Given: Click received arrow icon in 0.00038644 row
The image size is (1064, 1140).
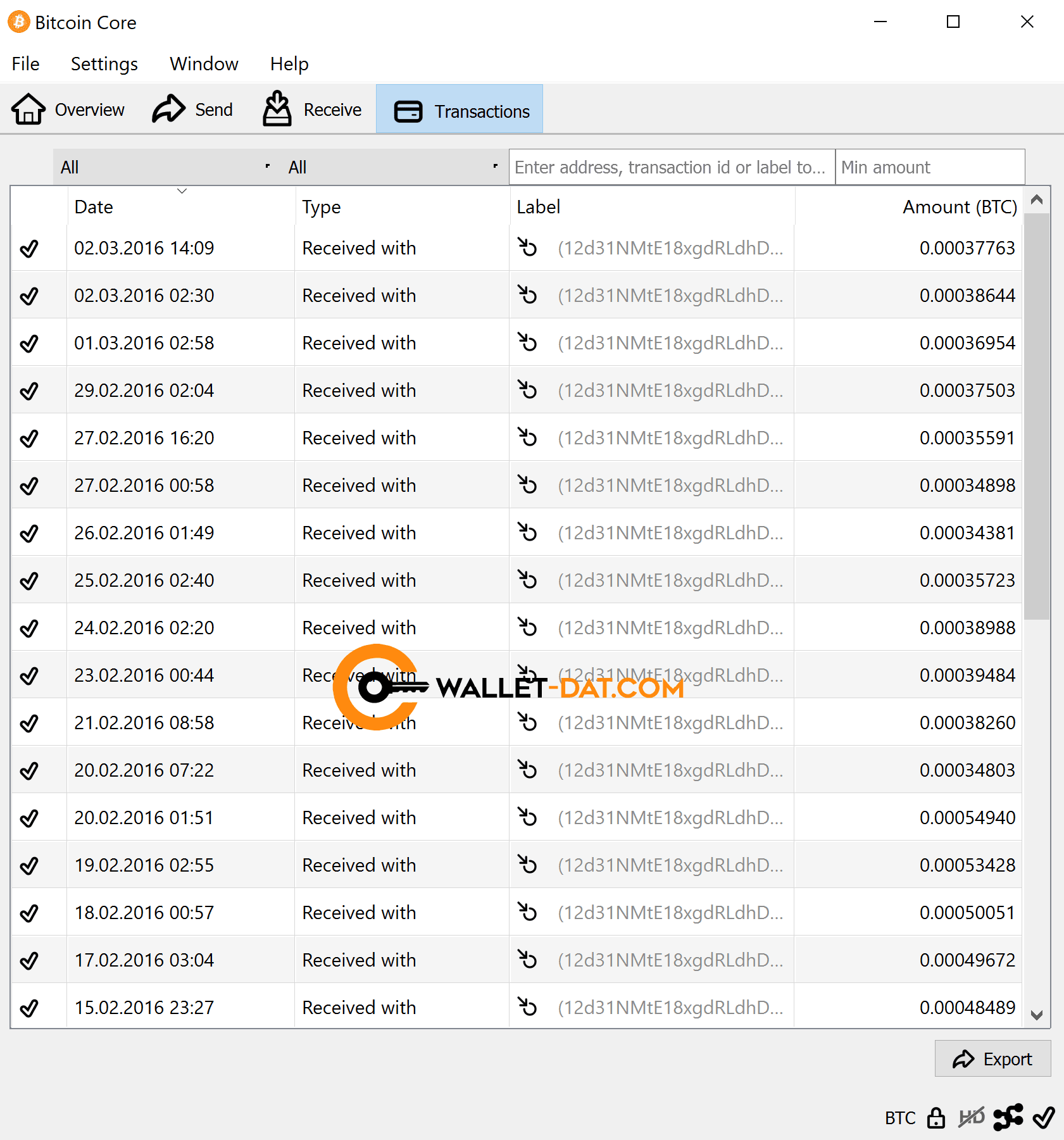Looking at the screenshot, I should pos(527,294).
